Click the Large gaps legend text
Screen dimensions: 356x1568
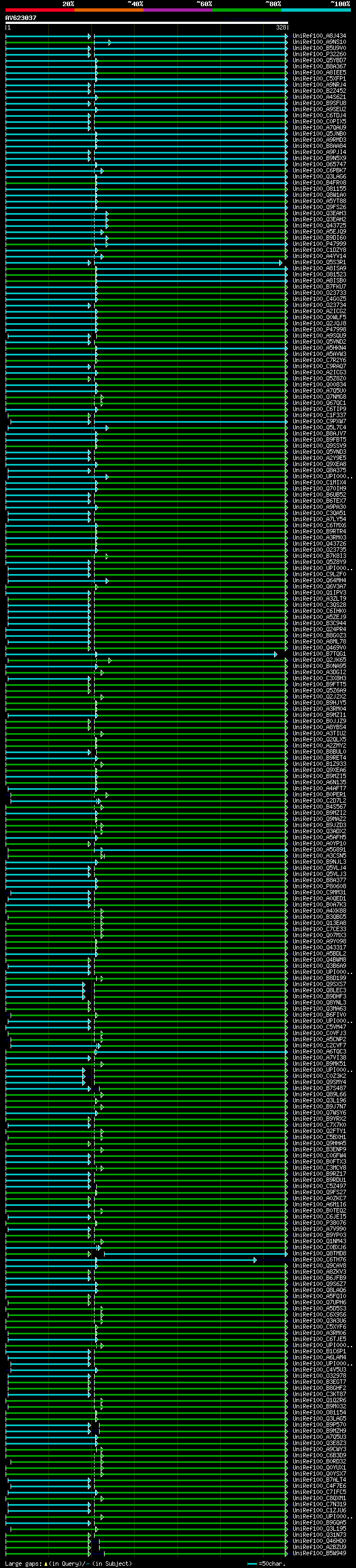[68, 1564]
